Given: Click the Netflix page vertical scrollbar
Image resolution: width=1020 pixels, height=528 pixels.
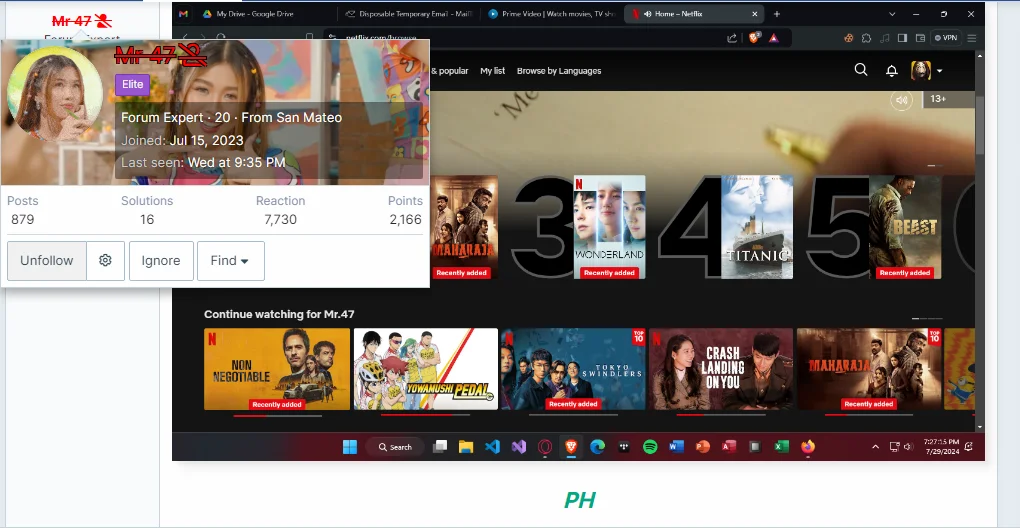Looking at the screenshot, I should click(x=980, y=124).
